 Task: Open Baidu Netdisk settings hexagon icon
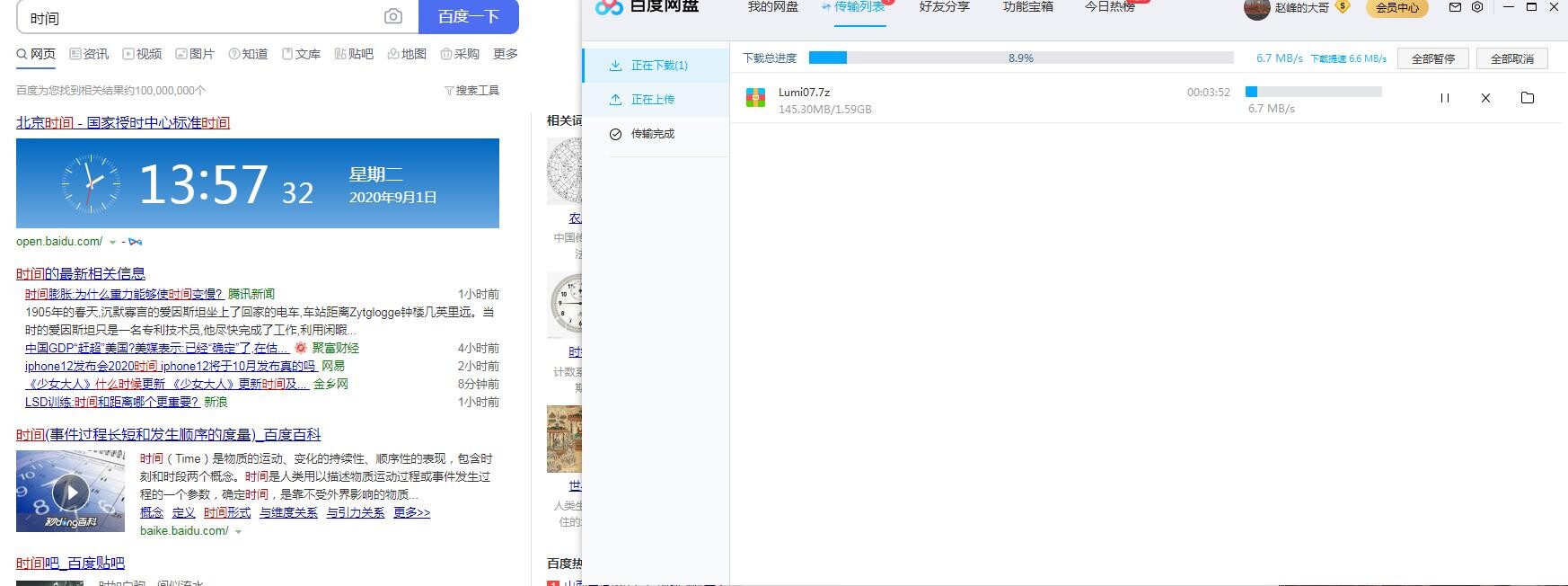1477,7
